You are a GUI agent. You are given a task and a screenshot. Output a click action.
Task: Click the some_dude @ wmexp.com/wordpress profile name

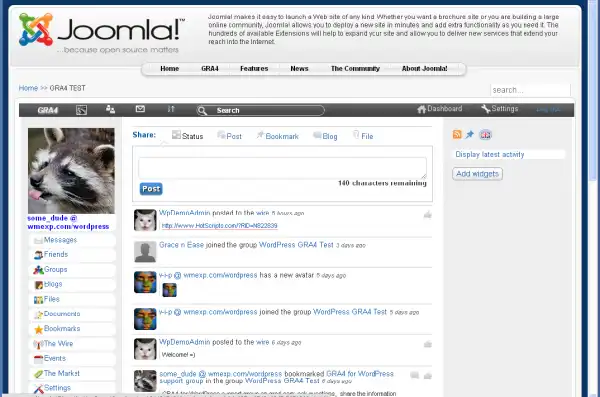click(x=68, y=222)
